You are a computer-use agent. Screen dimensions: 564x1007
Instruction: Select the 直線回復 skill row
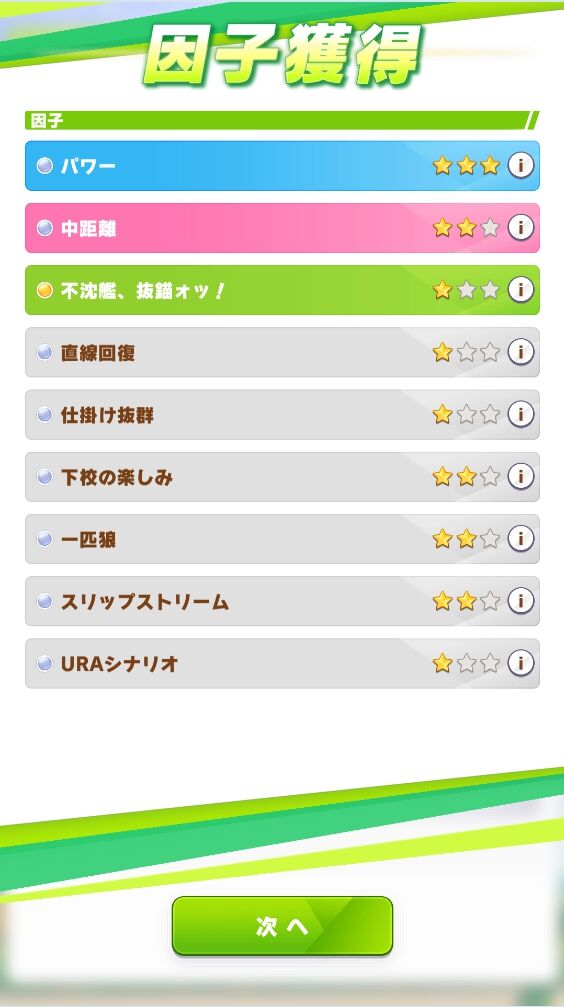click(282, 353)
